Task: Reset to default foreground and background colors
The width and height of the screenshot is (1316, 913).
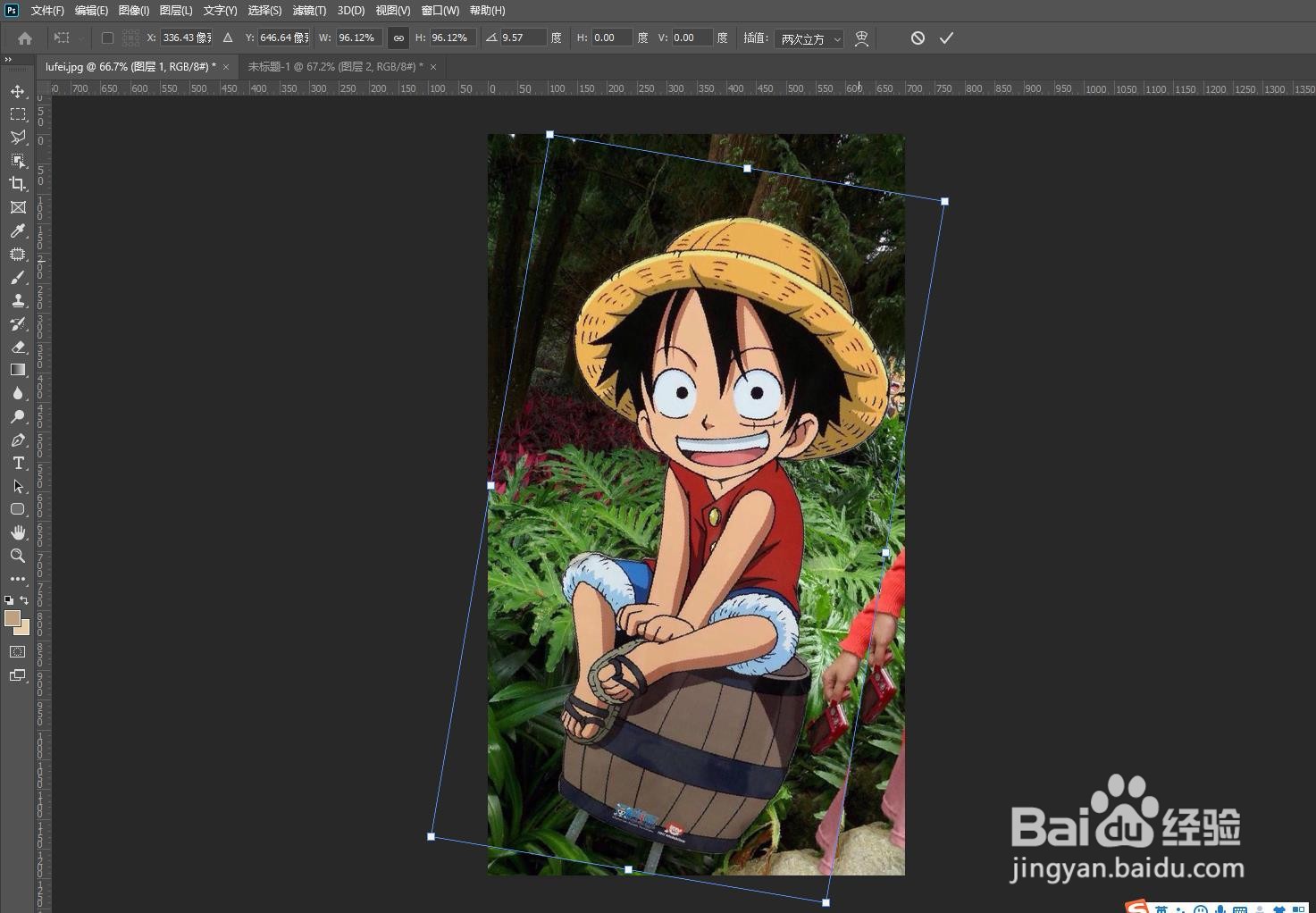Action: pyautogui.click(x=9, y=600)
